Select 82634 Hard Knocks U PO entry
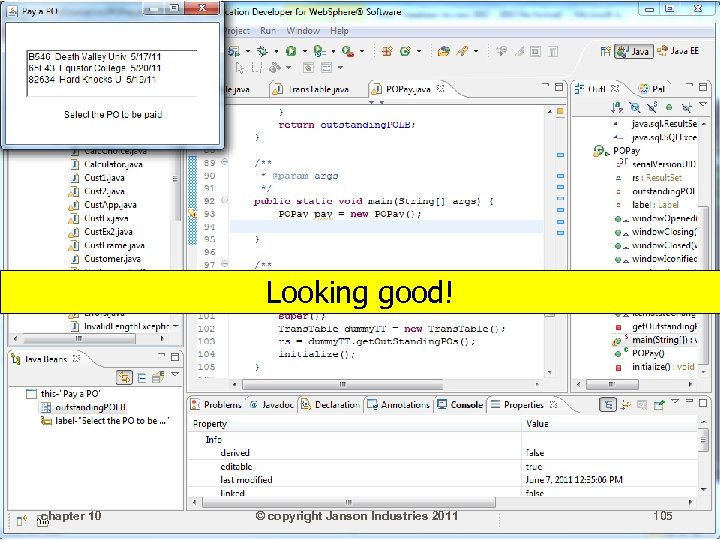 pyautogui.click(x=92, y=79)
